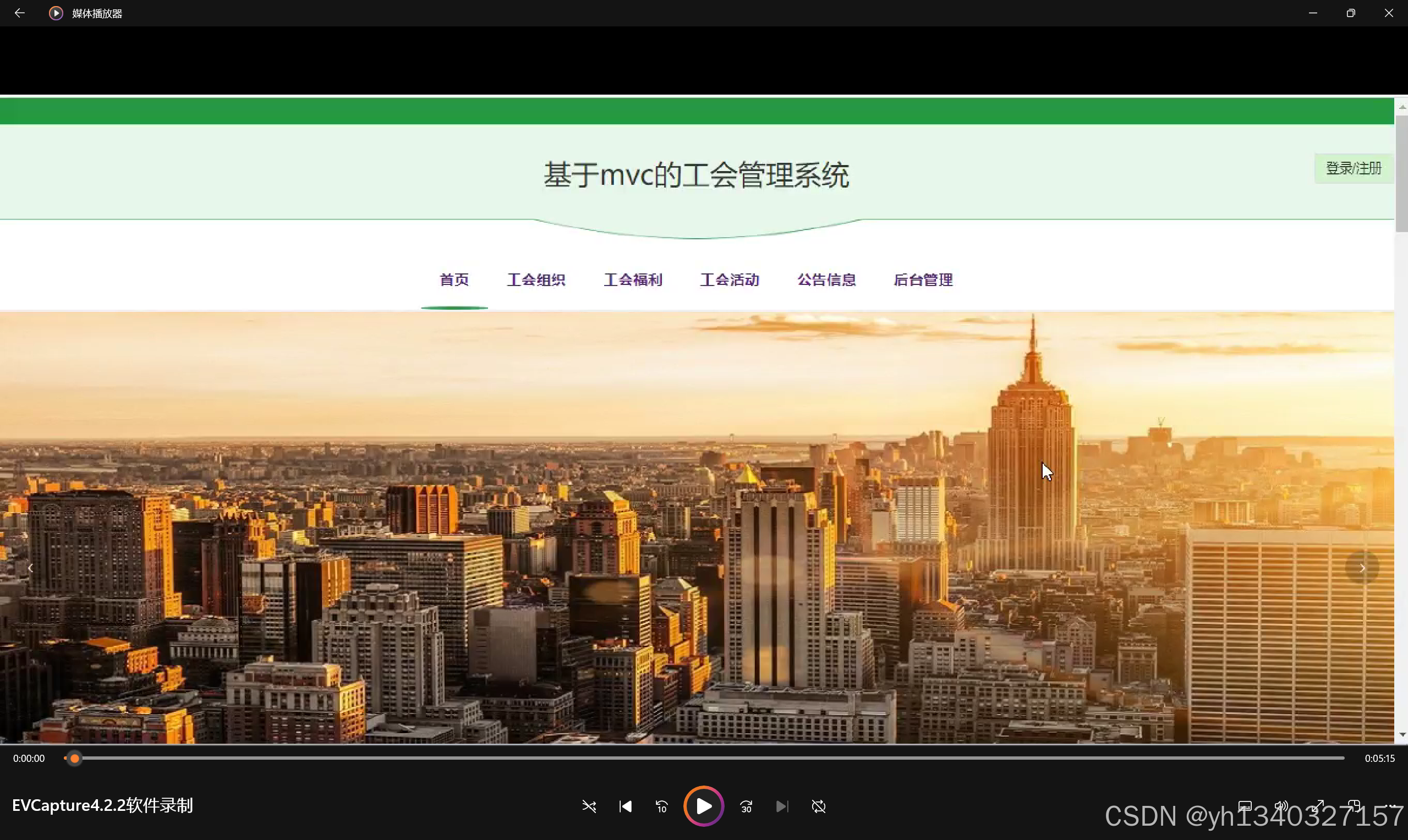Click the page scrollbar down arrow

pyautogui.click(x=1402, y=735)
